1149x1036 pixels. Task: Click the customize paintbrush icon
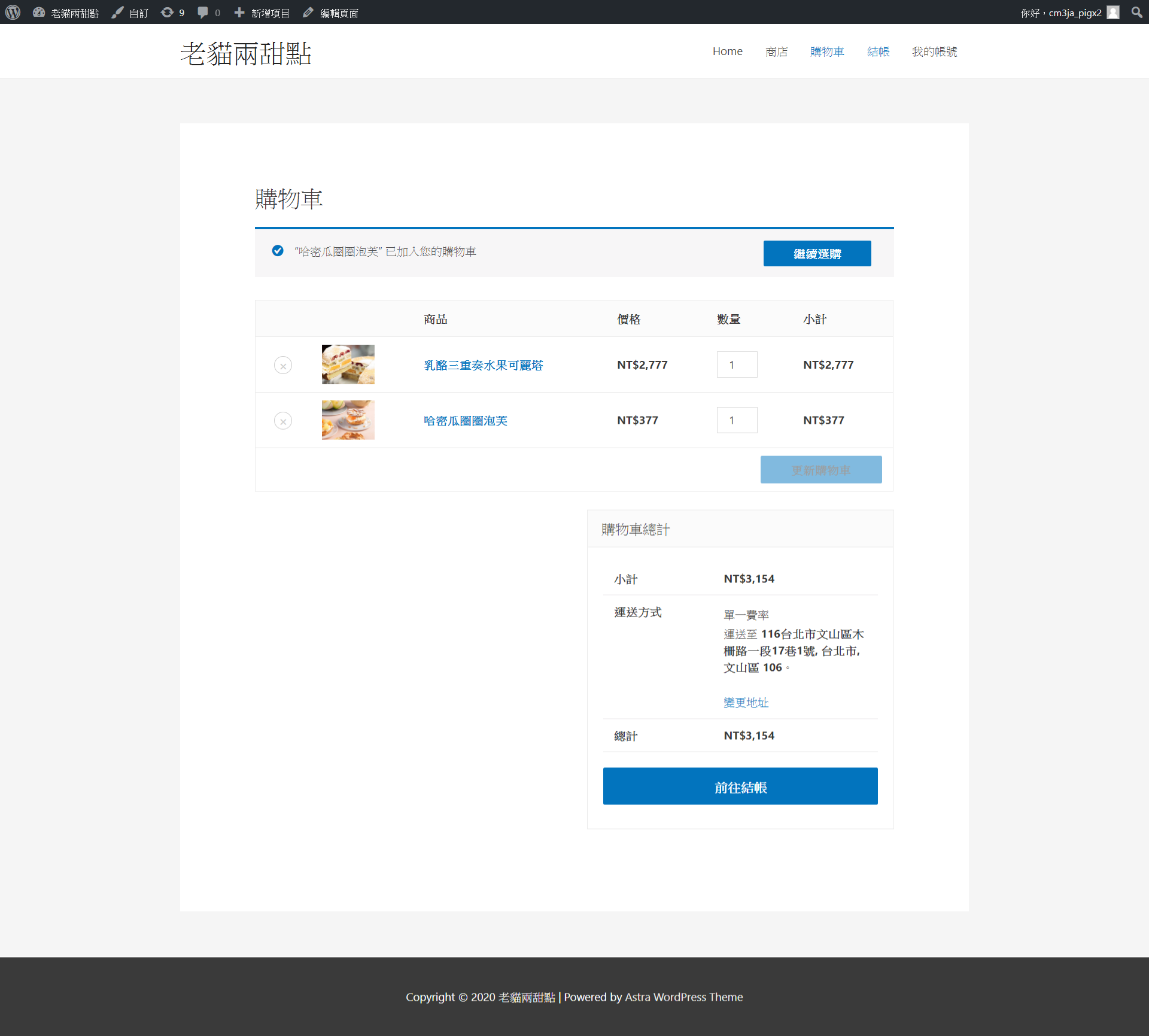(118, 12)
